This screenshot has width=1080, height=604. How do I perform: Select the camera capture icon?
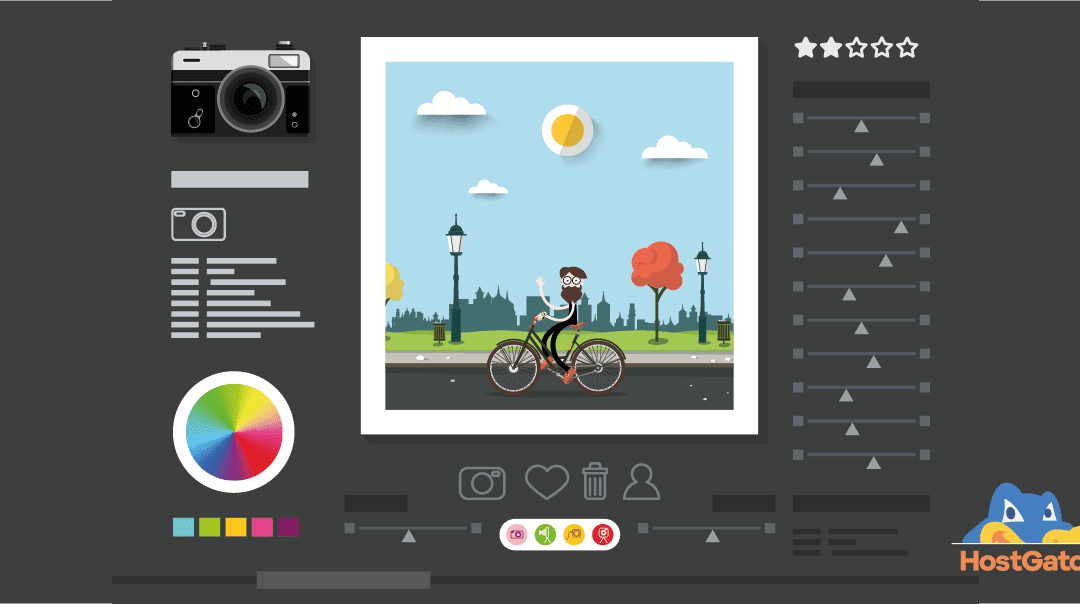click(x=481, y=481)
